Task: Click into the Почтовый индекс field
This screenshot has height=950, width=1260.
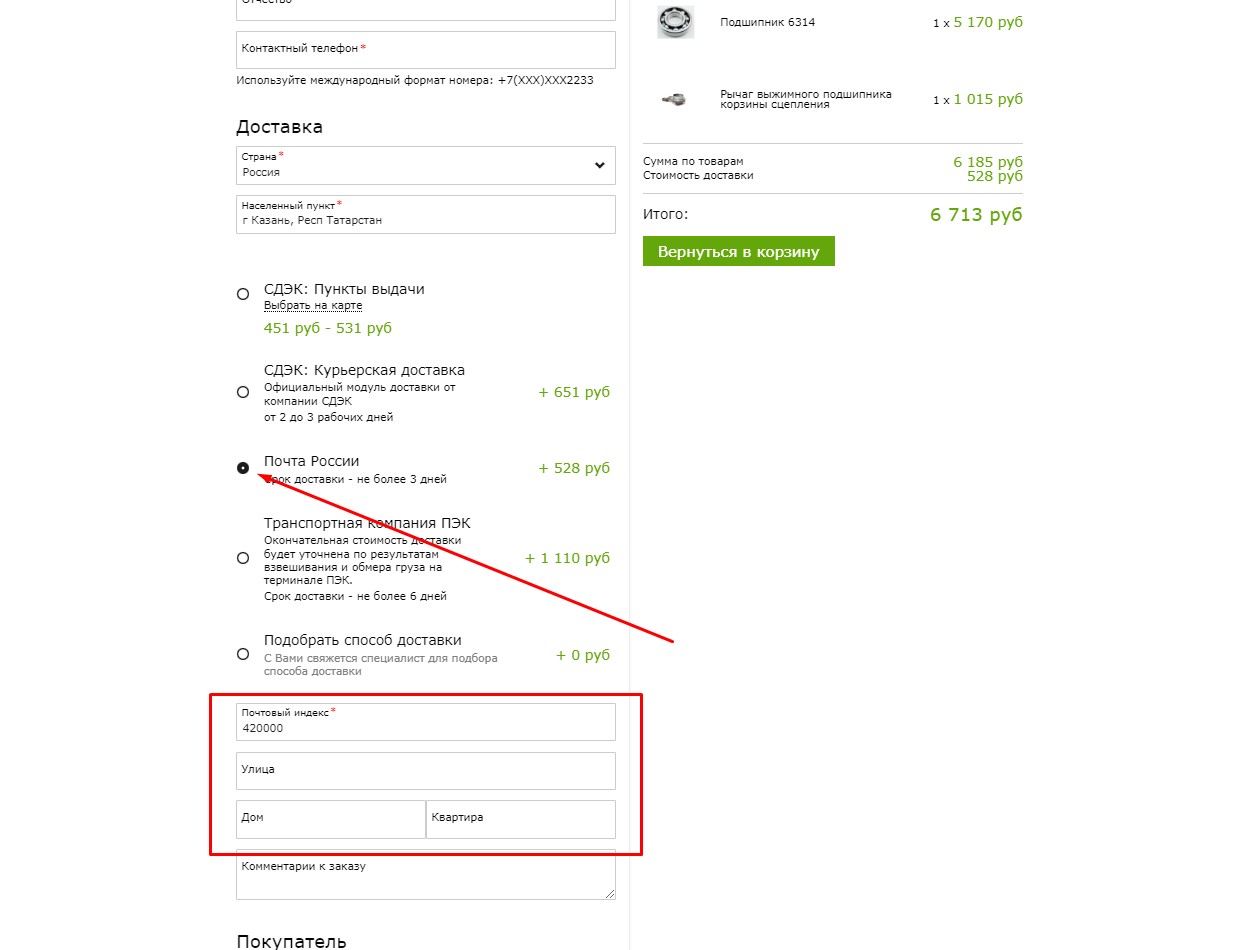Action: (x=426, y=722)
